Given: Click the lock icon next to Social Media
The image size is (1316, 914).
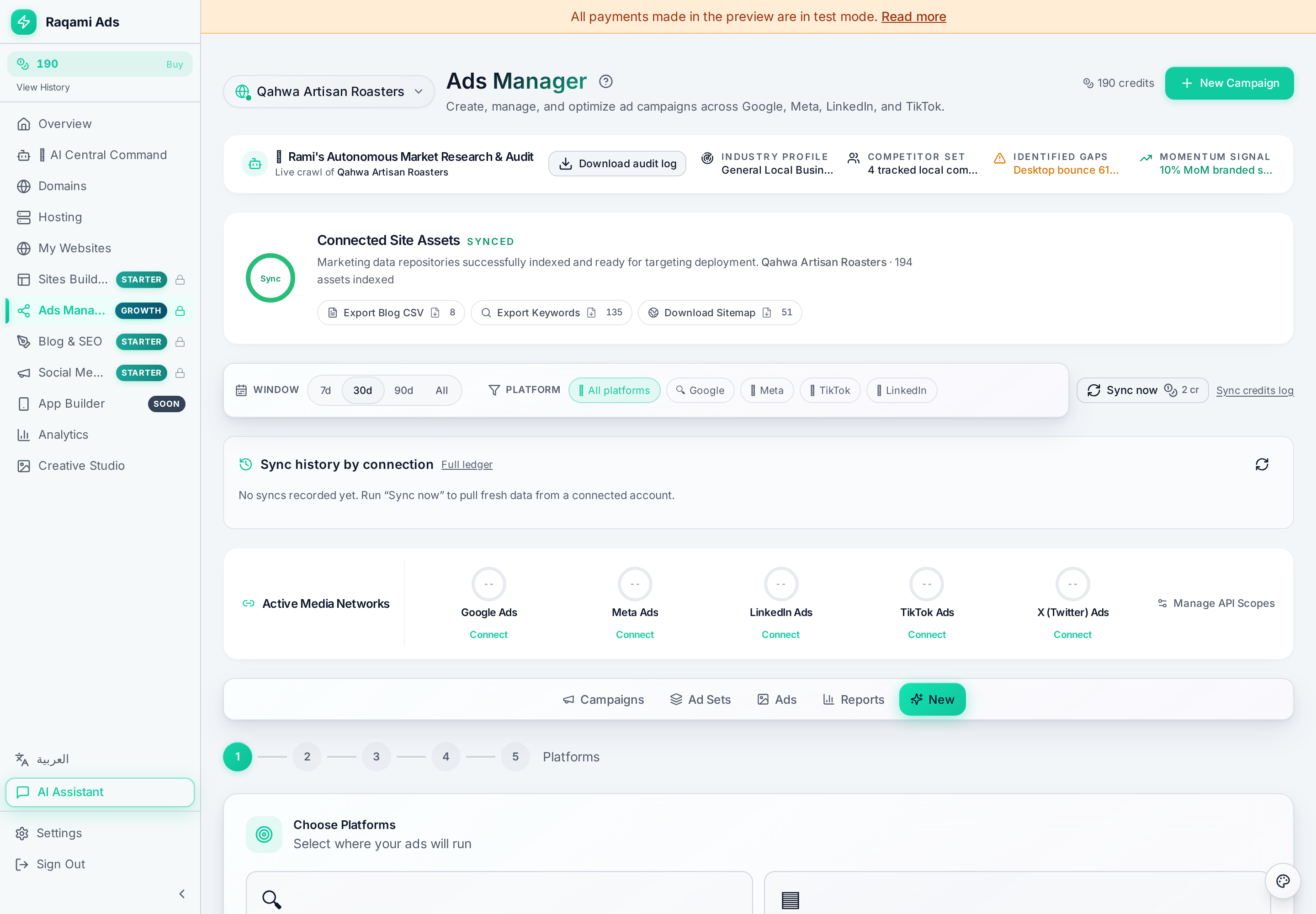Looking at the screenshot, I should pyautogui.click(x=180, y=373).
